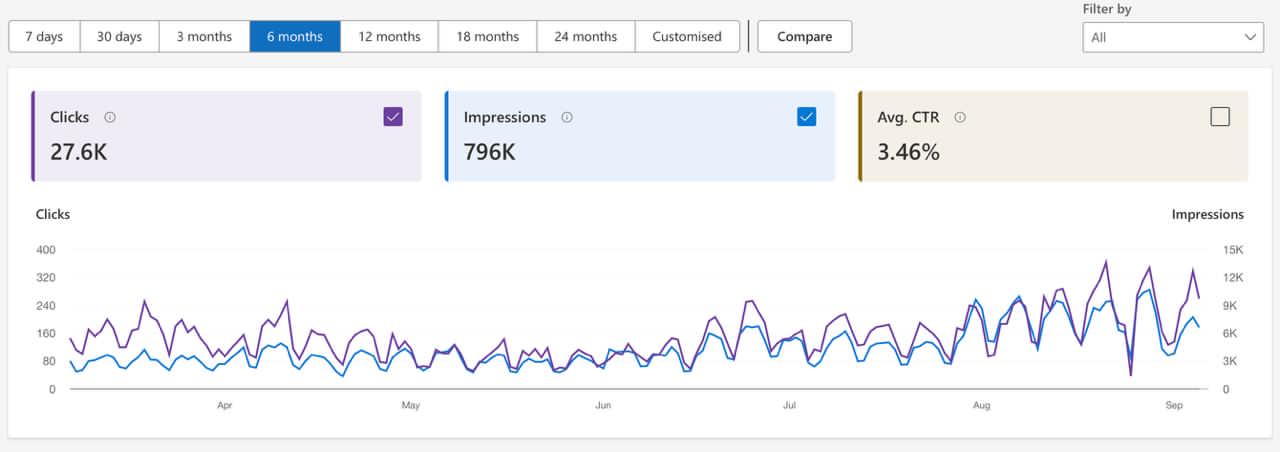Screen dimensions: 1280x452
Task: Click the Compare button
Action: (x=805, y=37)
